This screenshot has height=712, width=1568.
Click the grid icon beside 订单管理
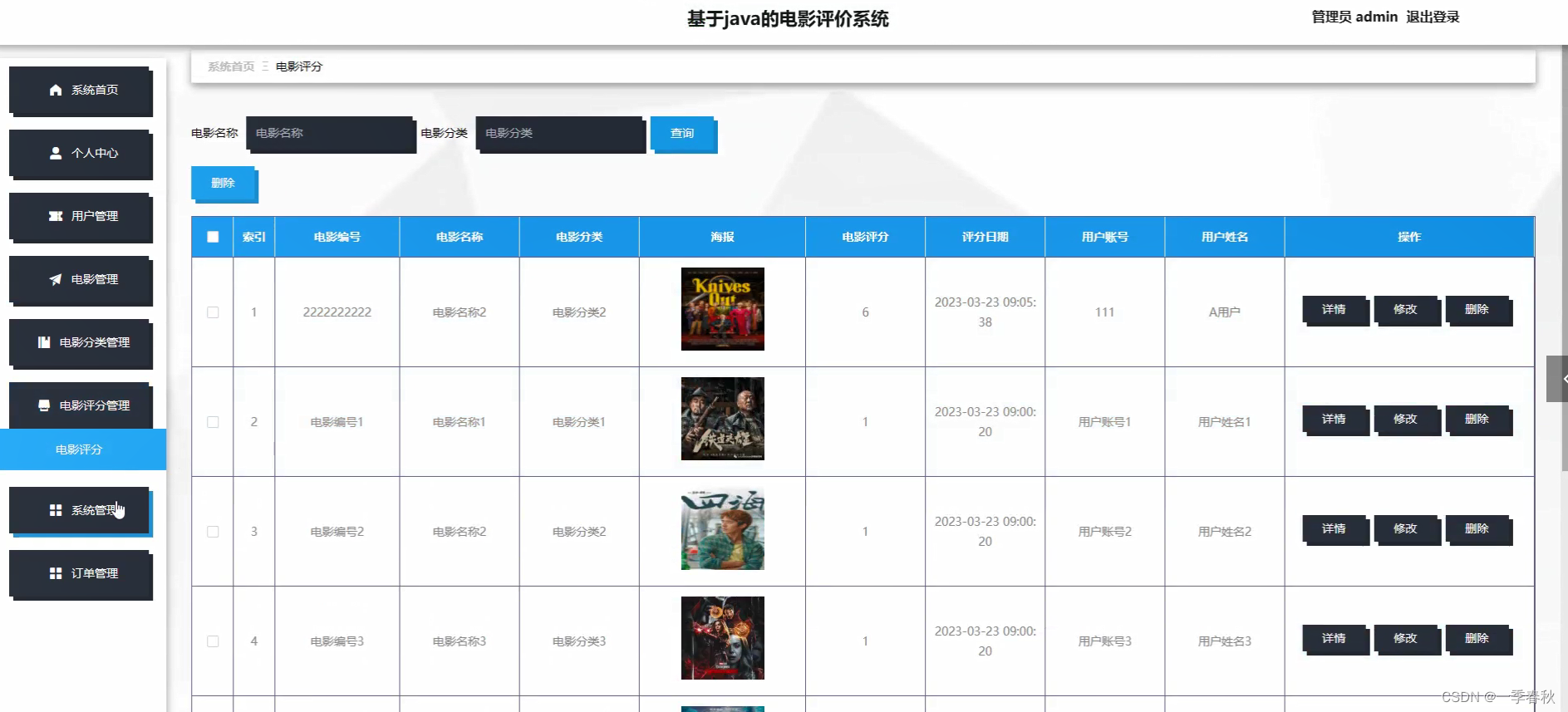[56, 573]
